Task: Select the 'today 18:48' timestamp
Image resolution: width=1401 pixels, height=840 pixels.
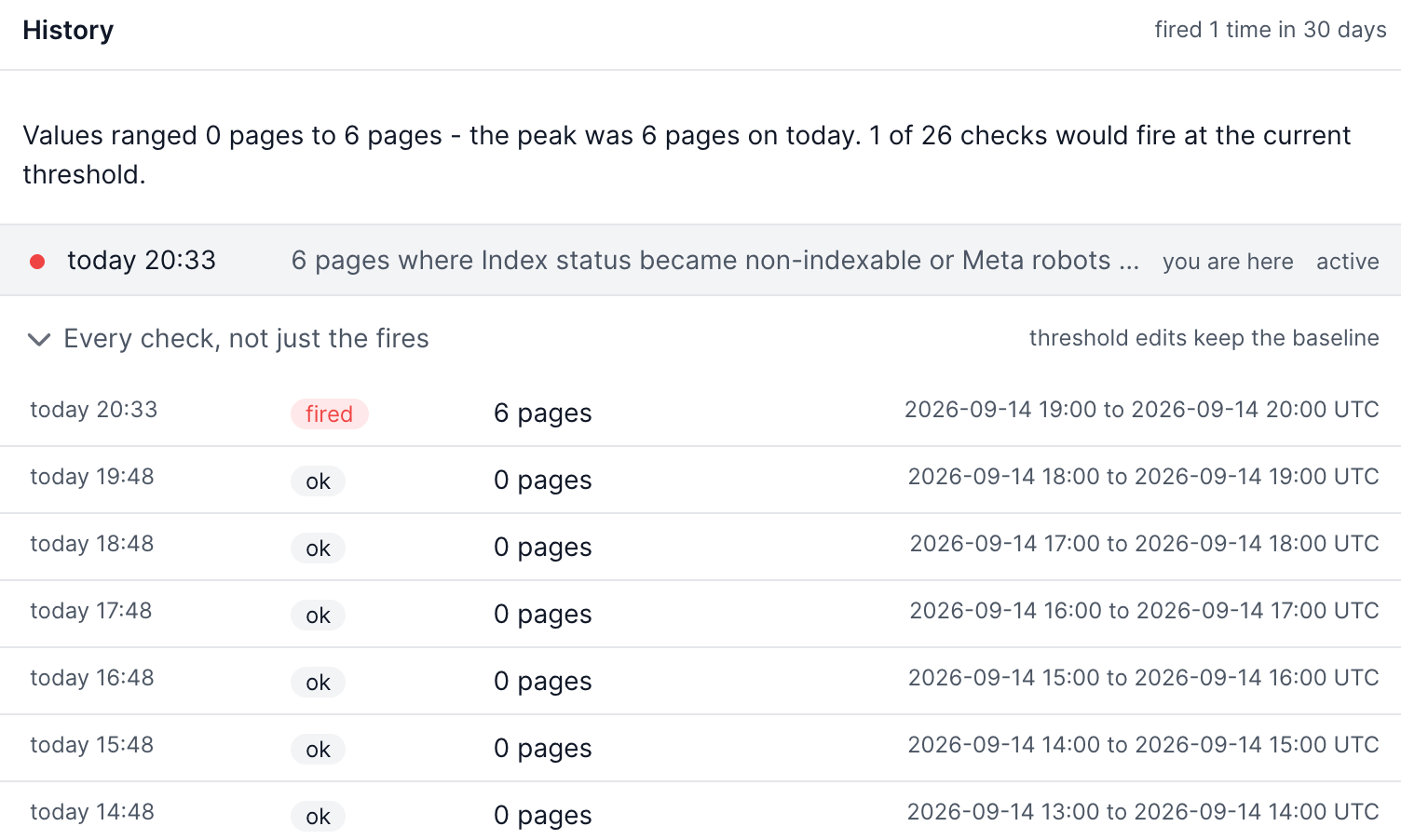Action: coord(92,544)
